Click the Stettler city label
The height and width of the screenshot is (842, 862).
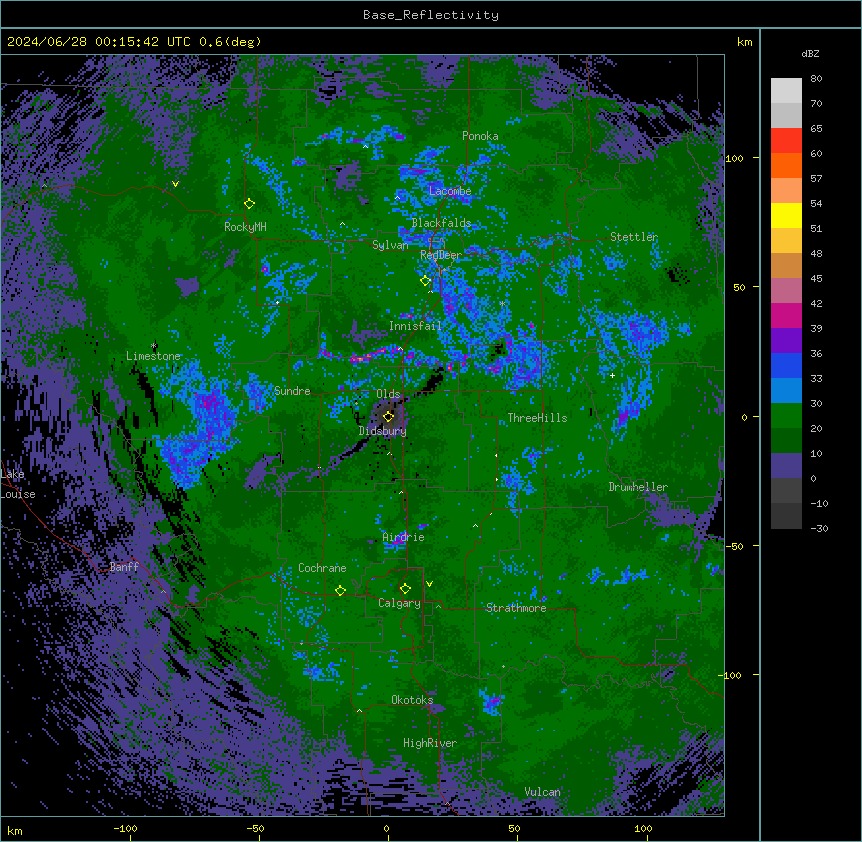point(634,237)
